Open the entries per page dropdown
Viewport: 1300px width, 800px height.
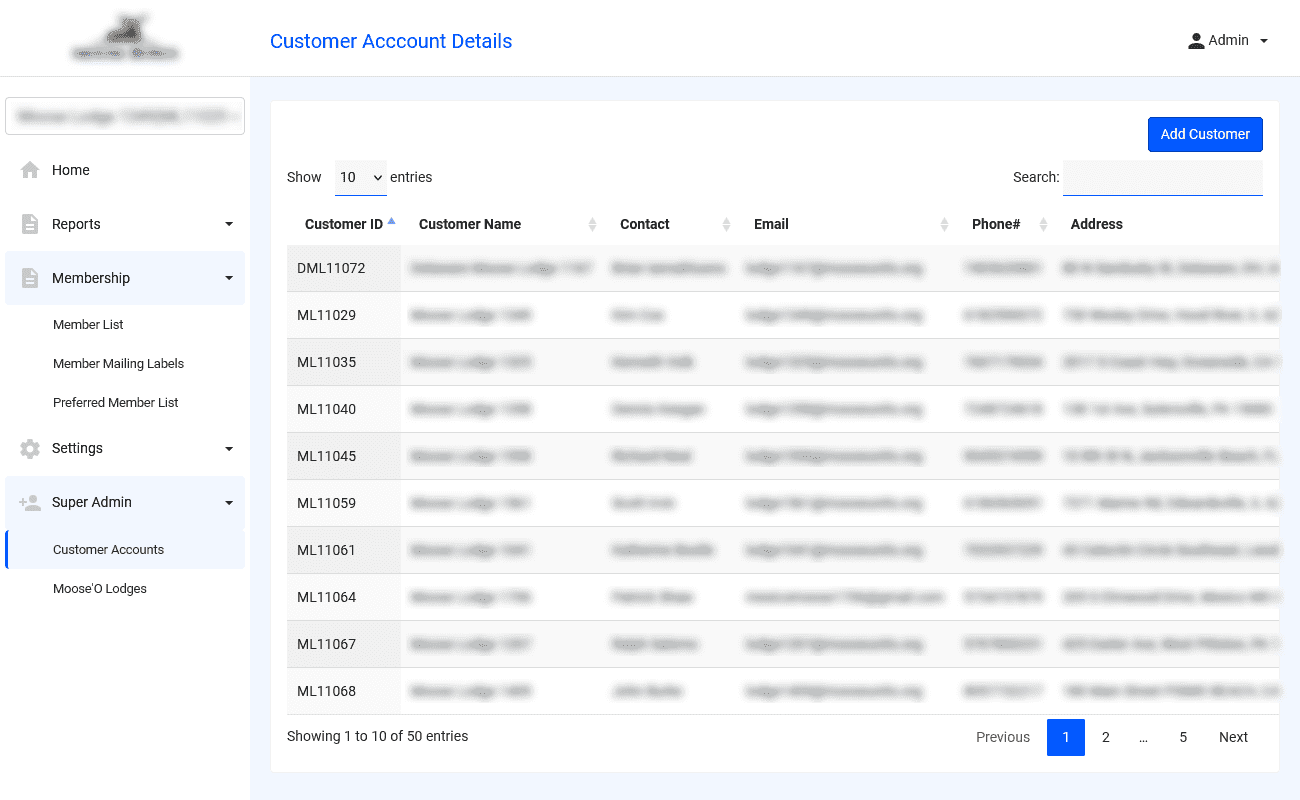pos(360,177)
